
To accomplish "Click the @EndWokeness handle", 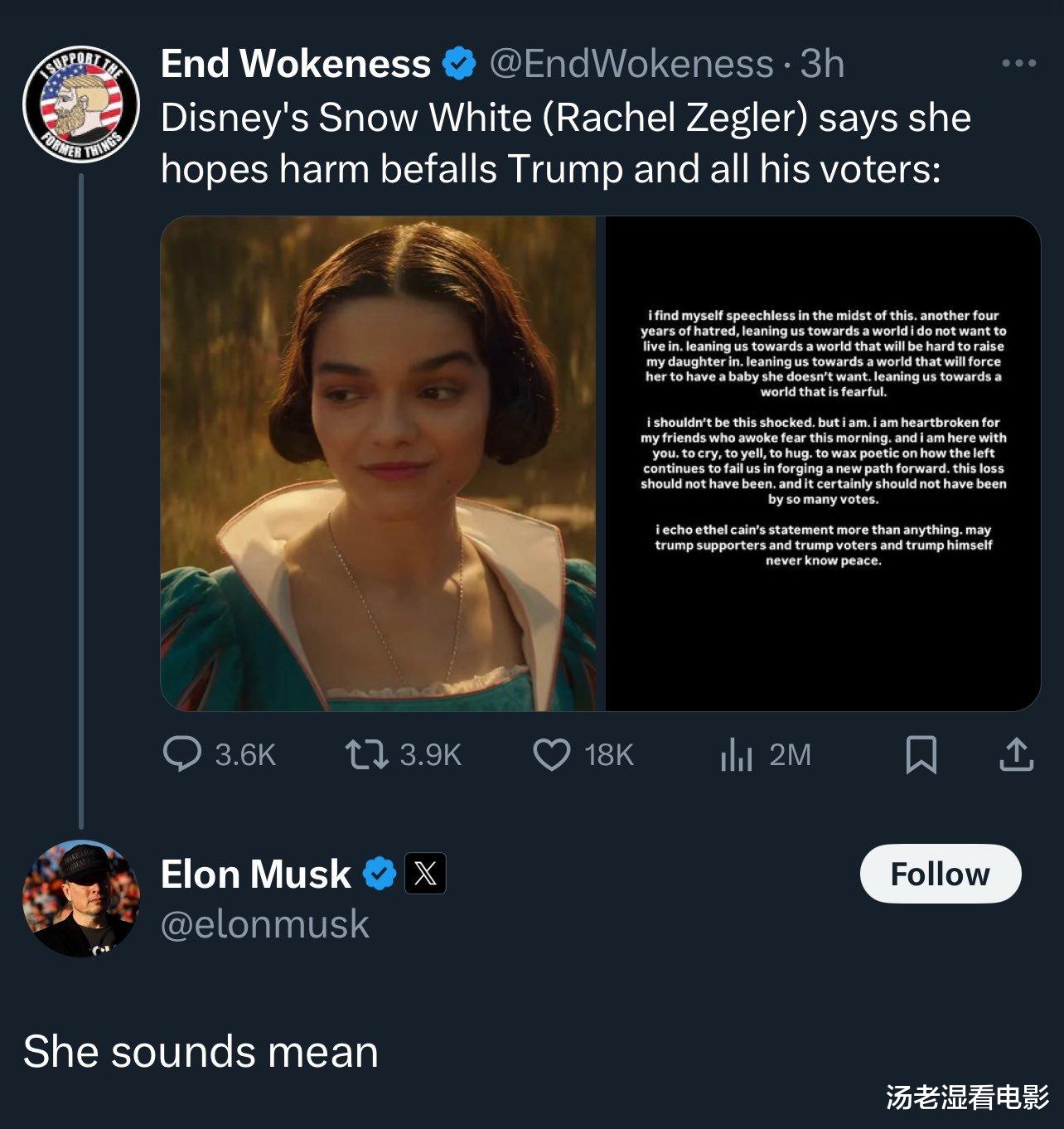I will [631, 64].
